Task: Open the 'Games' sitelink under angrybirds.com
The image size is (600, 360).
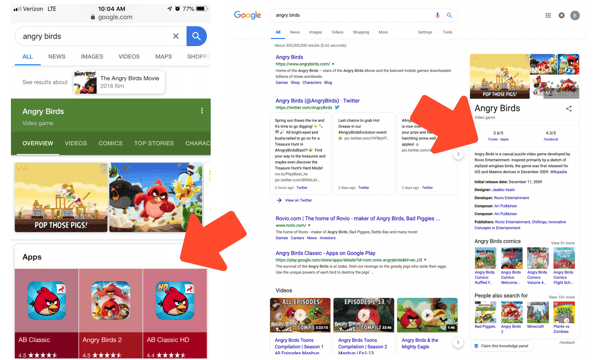Action: coord(282,83)
